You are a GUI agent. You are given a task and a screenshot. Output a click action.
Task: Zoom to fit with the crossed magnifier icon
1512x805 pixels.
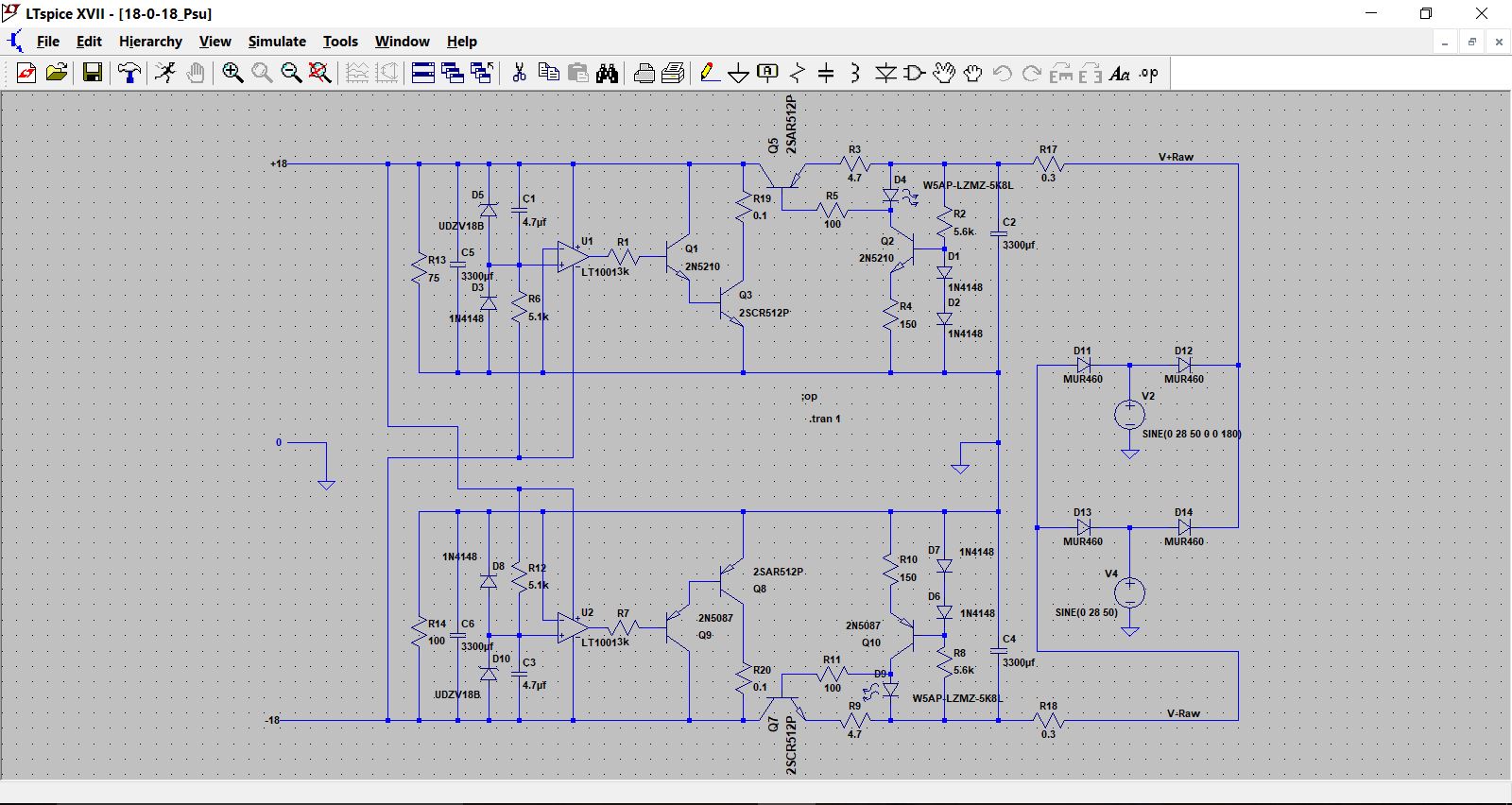[320, 73]
